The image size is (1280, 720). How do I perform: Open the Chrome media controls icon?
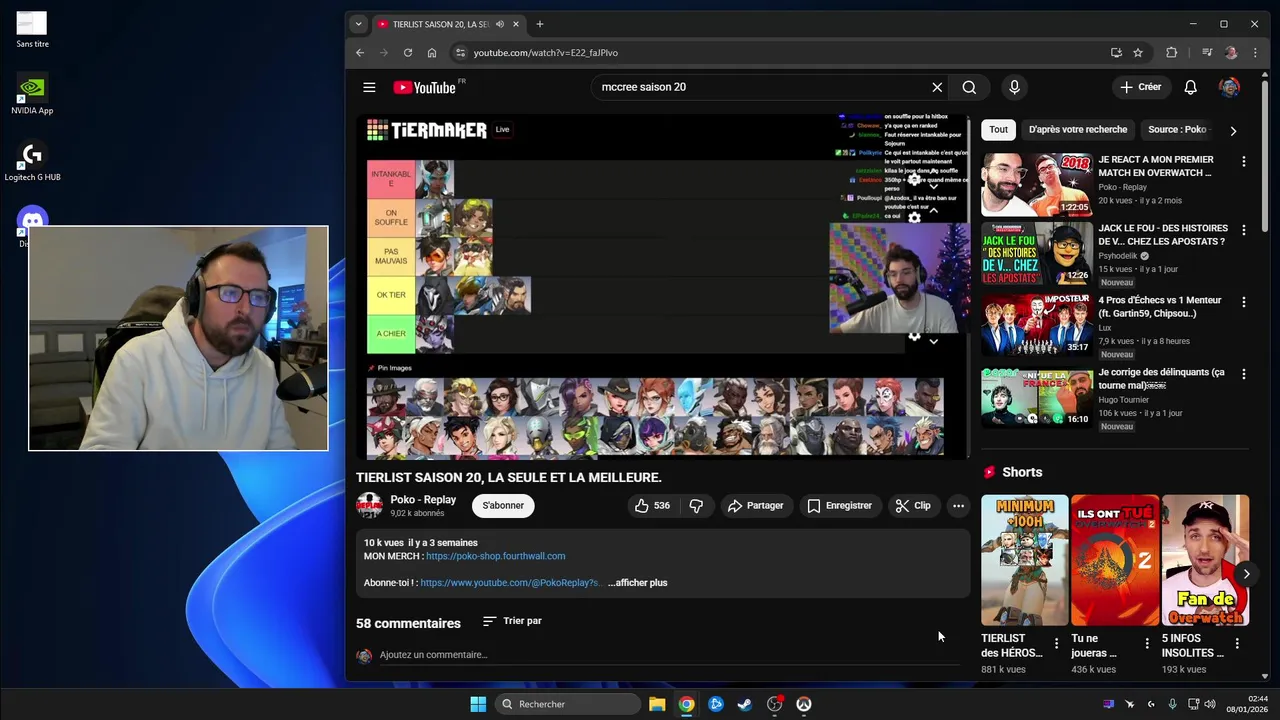(1207, 53)
